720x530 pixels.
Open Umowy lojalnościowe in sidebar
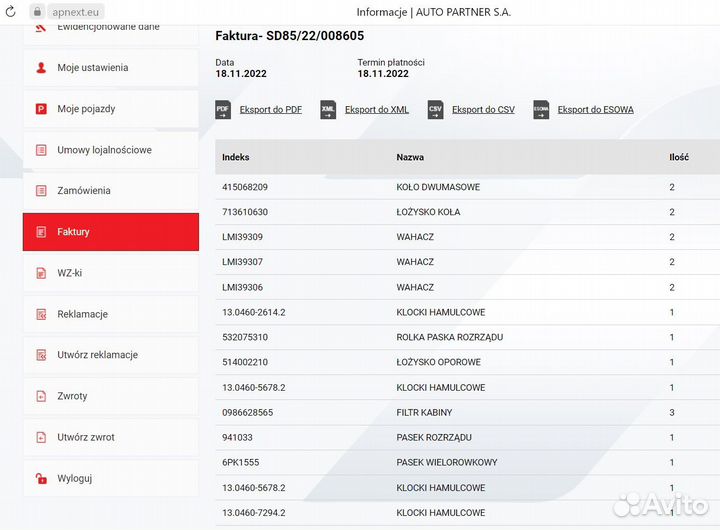pyautogui.click(x=104, y=150)
